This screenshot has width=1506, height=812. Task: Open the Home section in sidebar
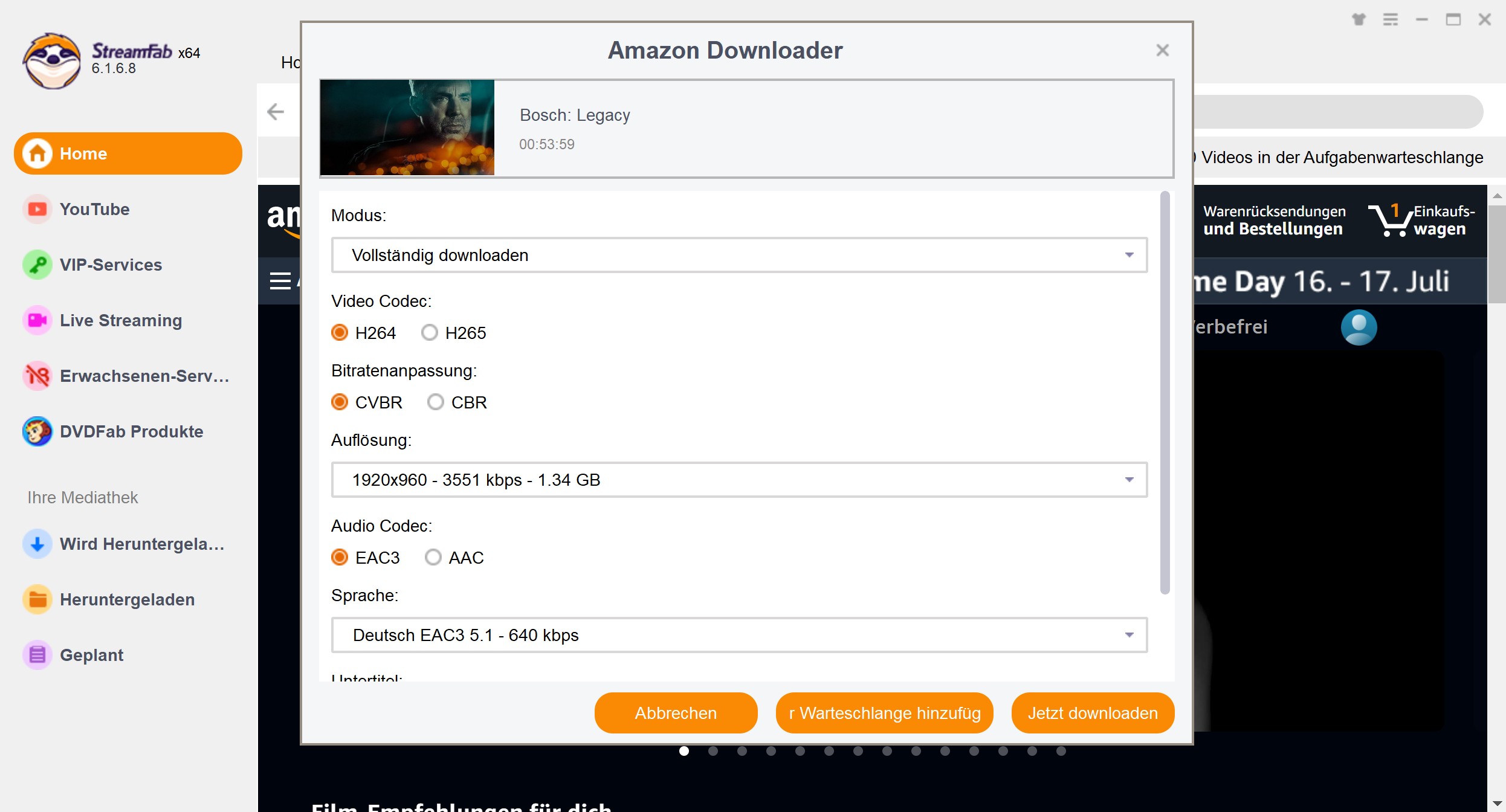coord(128,153)
